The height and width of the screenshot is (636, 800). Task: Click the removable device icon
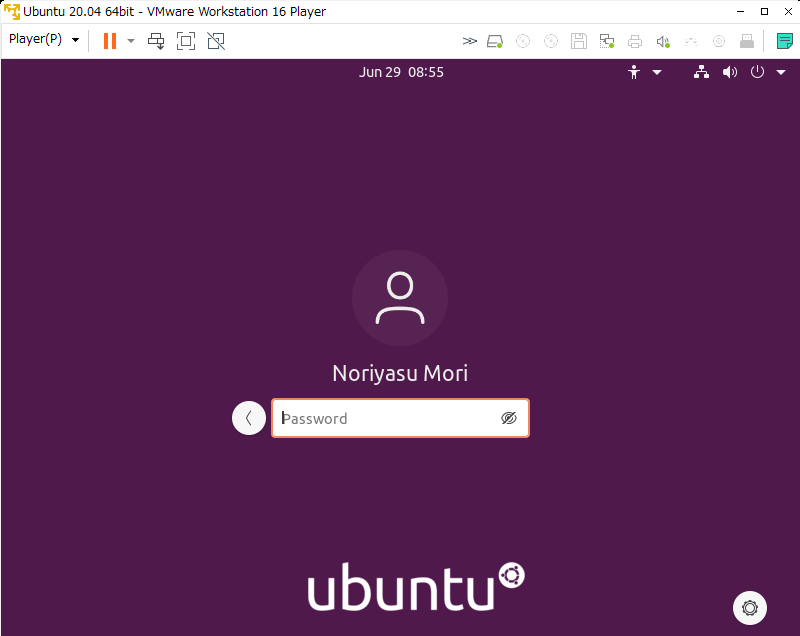pos(747,41)
